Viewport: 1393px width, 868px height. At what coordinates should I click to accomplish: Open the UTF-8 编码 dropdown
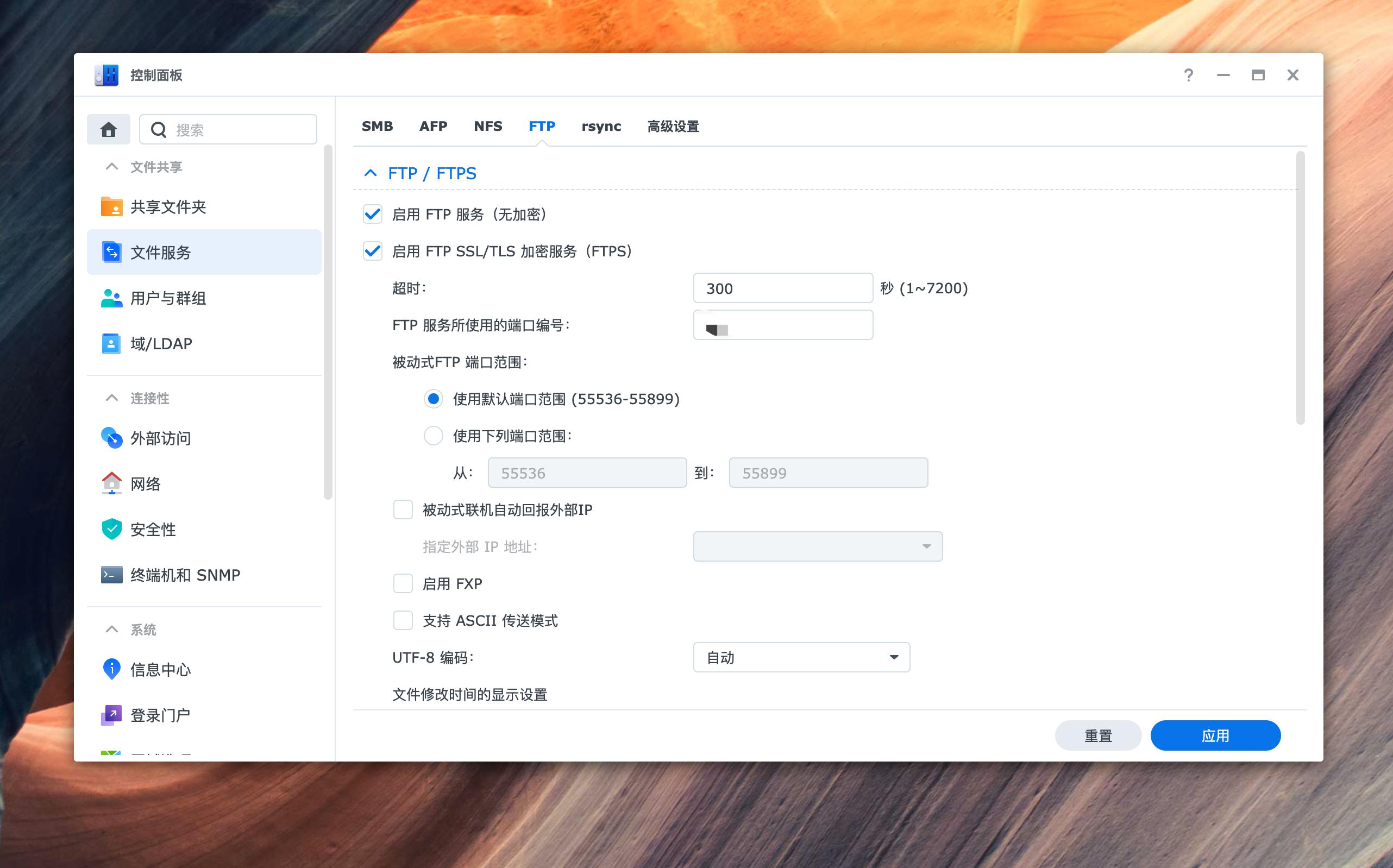coord(801,657)
